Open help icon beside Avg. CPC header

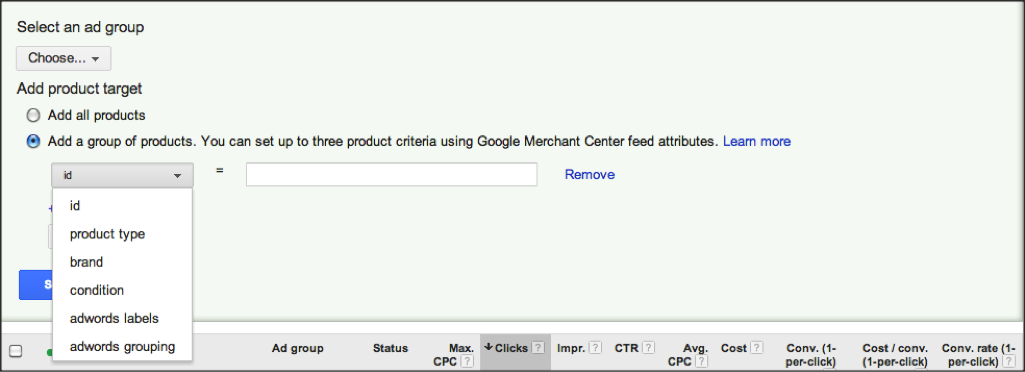[x=701, y=361]
